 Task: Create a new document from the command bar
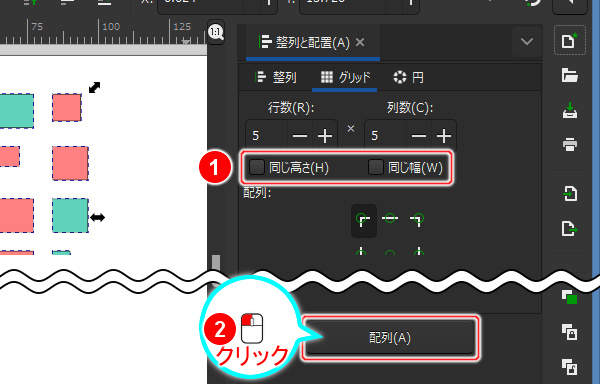(569, 41)
